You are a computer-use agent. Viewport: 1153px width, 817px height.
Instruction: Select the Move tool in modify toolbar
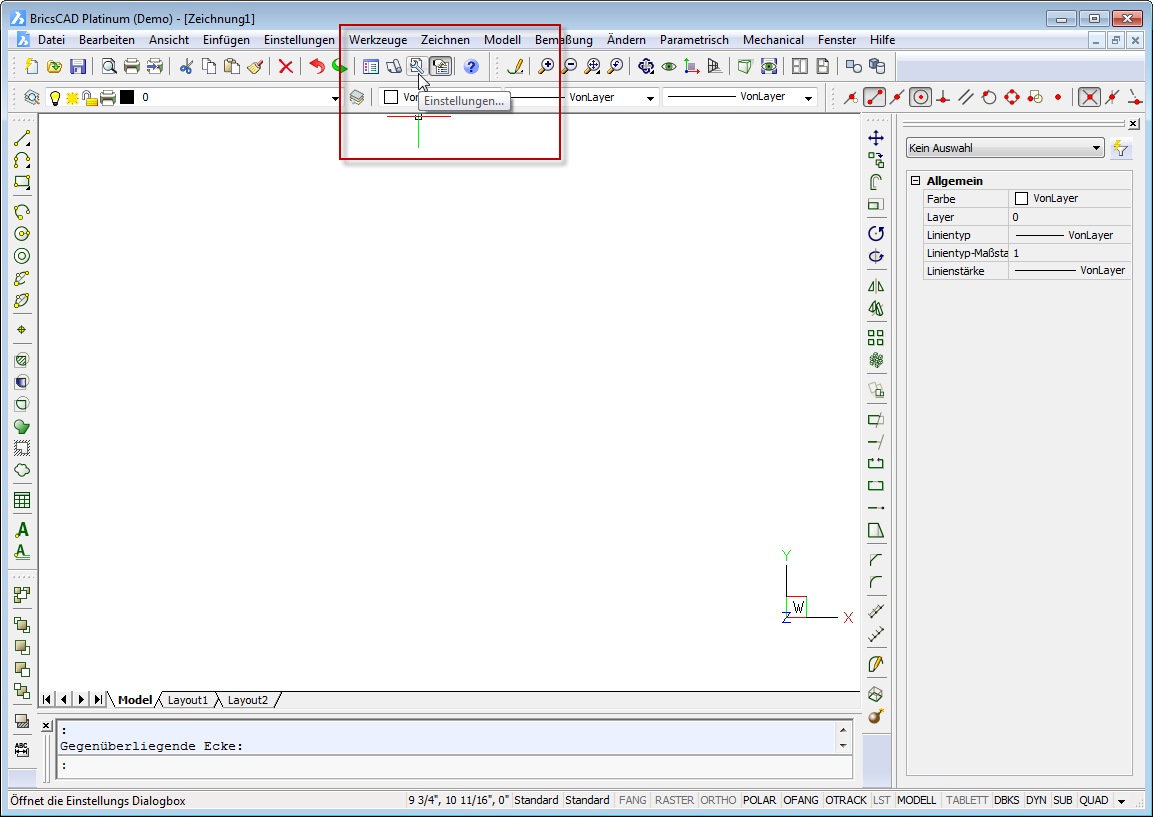point(876,138)
